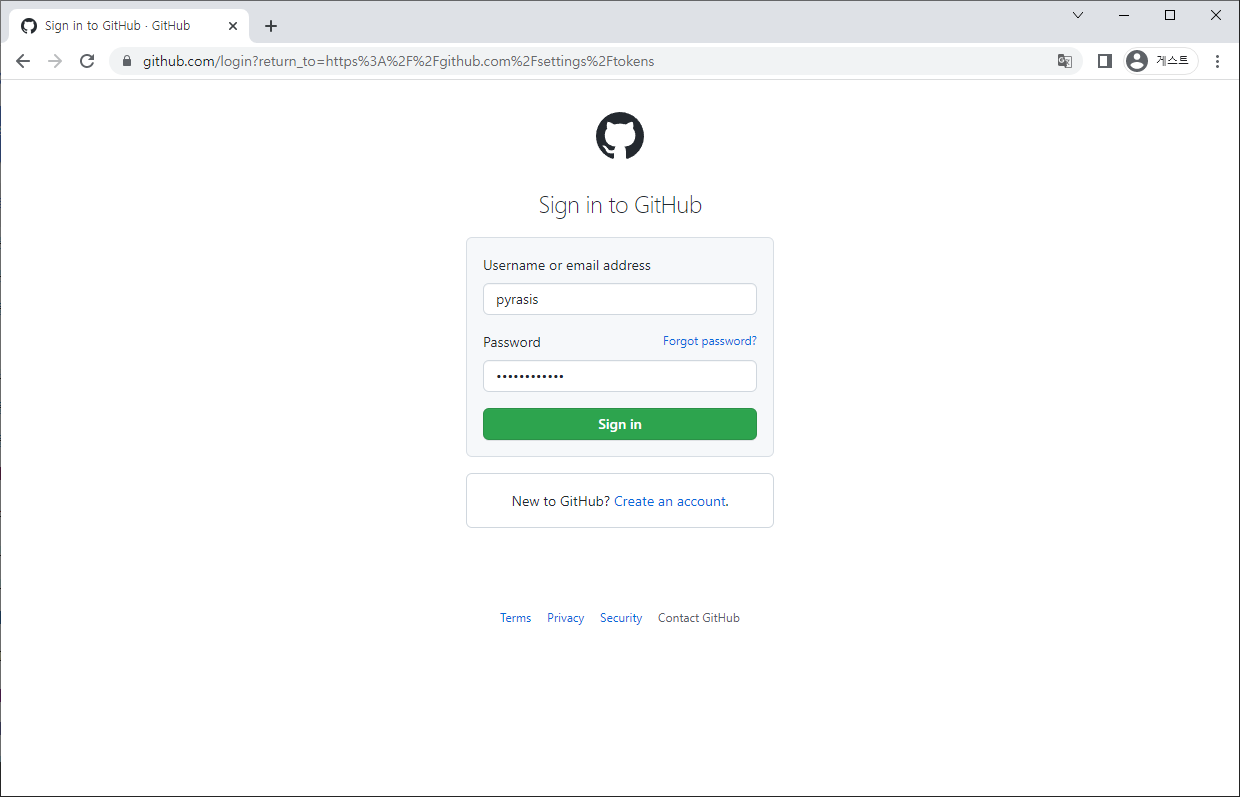Click the Contact GitHub footer link
Screen dimensions: 1240x797
click(x=698, y=618)
